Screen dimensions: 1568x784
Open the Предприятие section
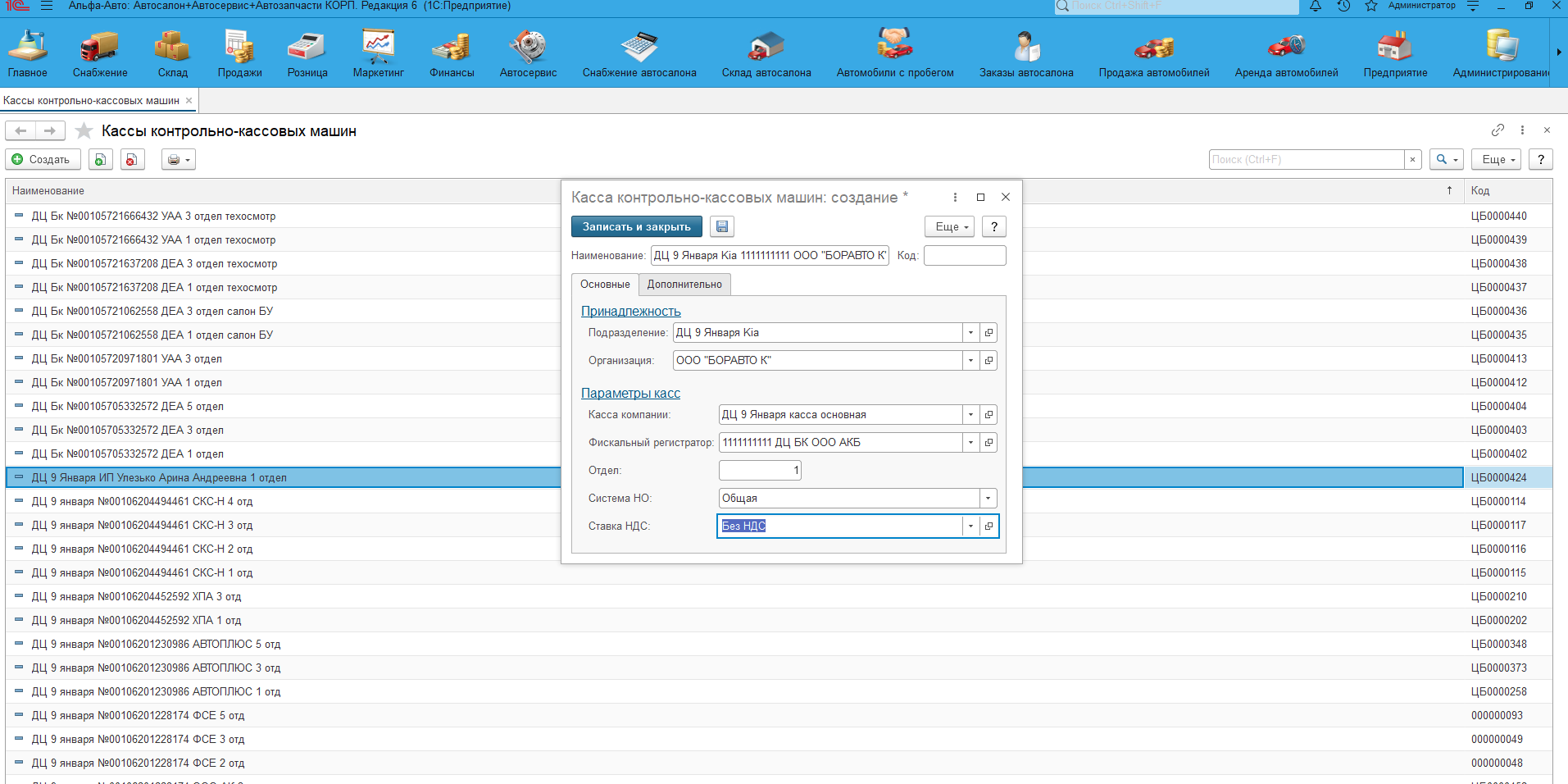pos(1395,54)
